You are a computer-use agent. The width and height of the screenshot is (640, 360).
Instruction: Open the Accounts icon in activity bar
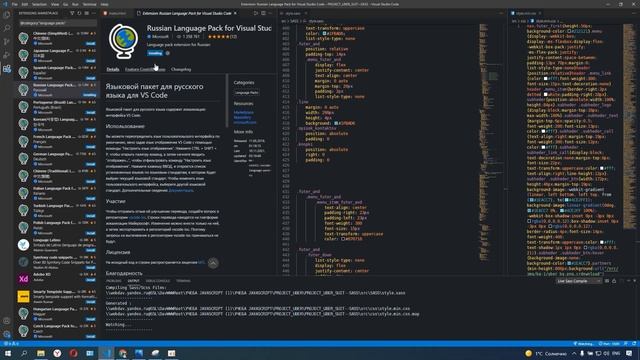tap(7, 321)
